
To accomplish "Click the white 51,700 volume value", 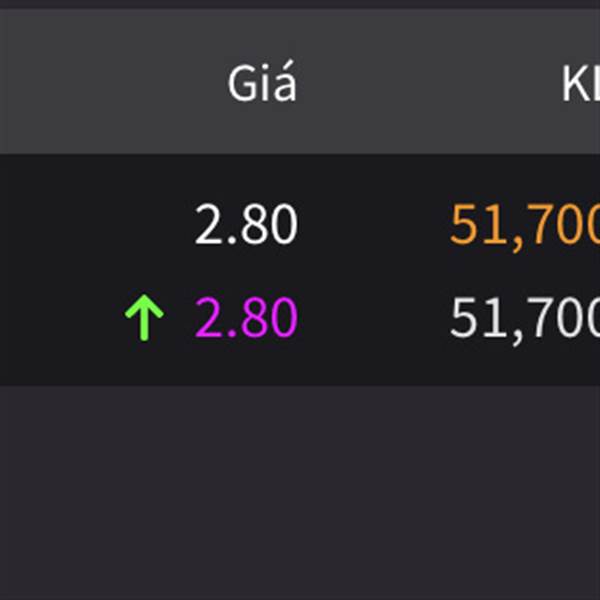I will click(525, 319).
